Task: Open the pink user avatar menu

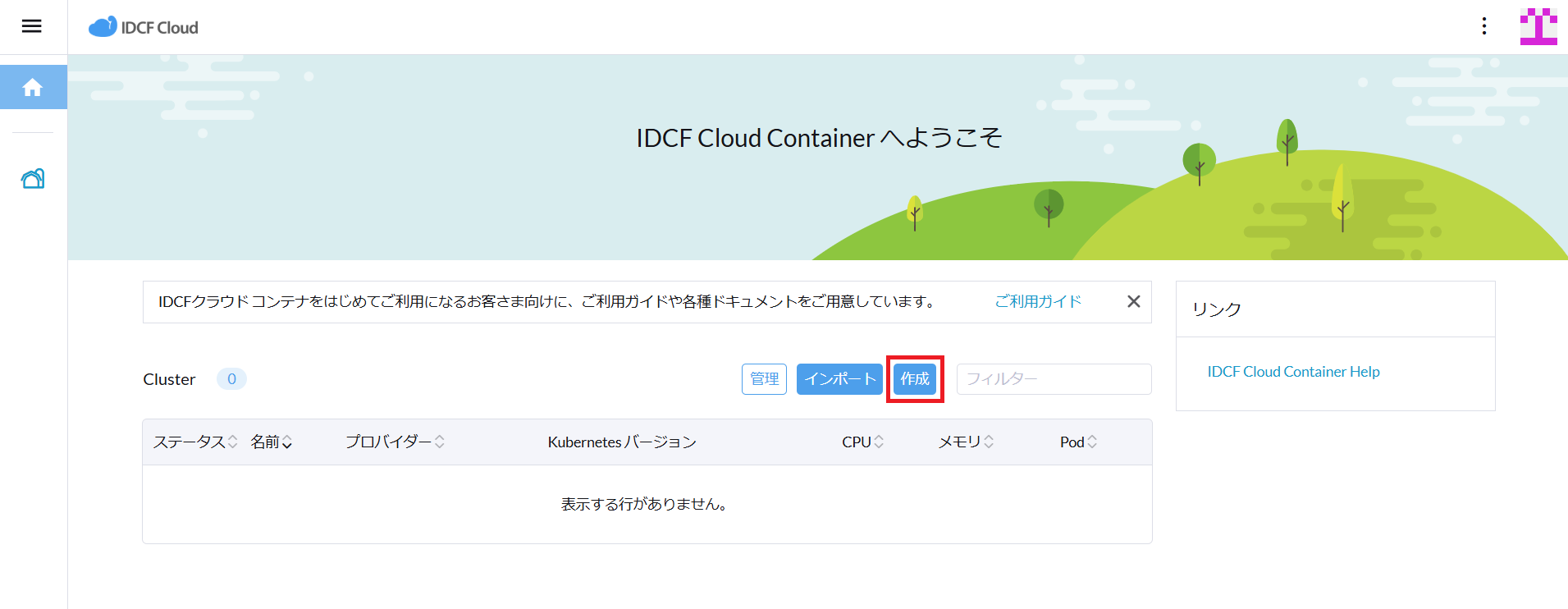Action: [1538, 26]
